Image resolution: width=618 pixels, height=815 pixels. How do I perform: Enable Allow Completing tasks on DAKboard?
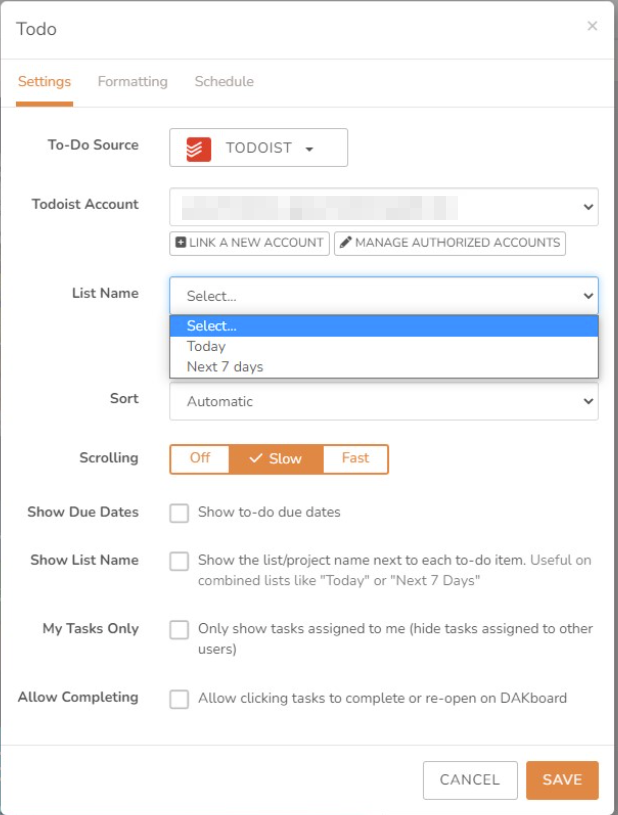point(180,698)
